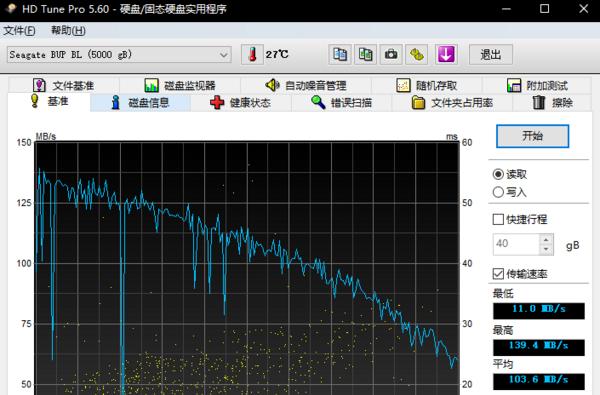The image size is (600, 395).
Task: Click the 开始 start button
Action: pos(532,136)
